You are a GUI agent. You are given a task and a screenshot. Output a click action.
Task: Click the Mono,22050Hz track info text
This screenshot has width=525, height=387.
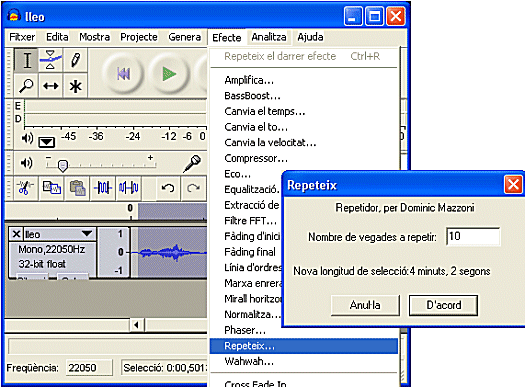(52, 249)
